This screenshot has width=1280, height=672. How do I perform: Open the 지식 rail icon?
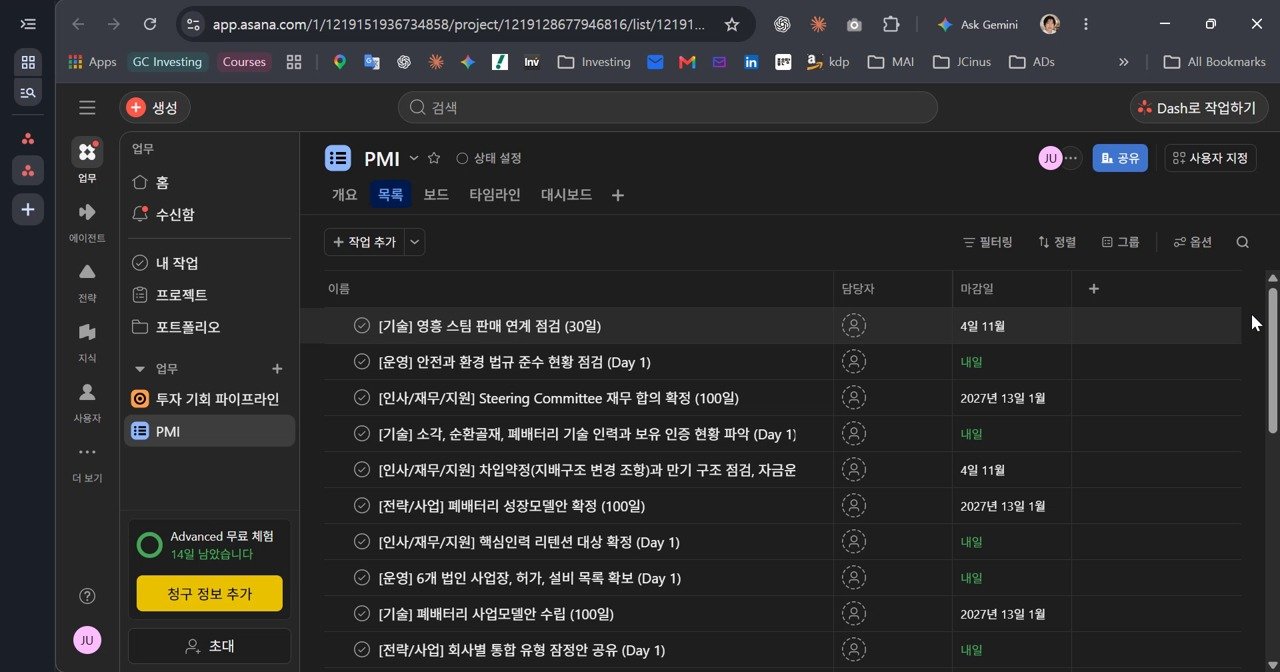[87, 332]
